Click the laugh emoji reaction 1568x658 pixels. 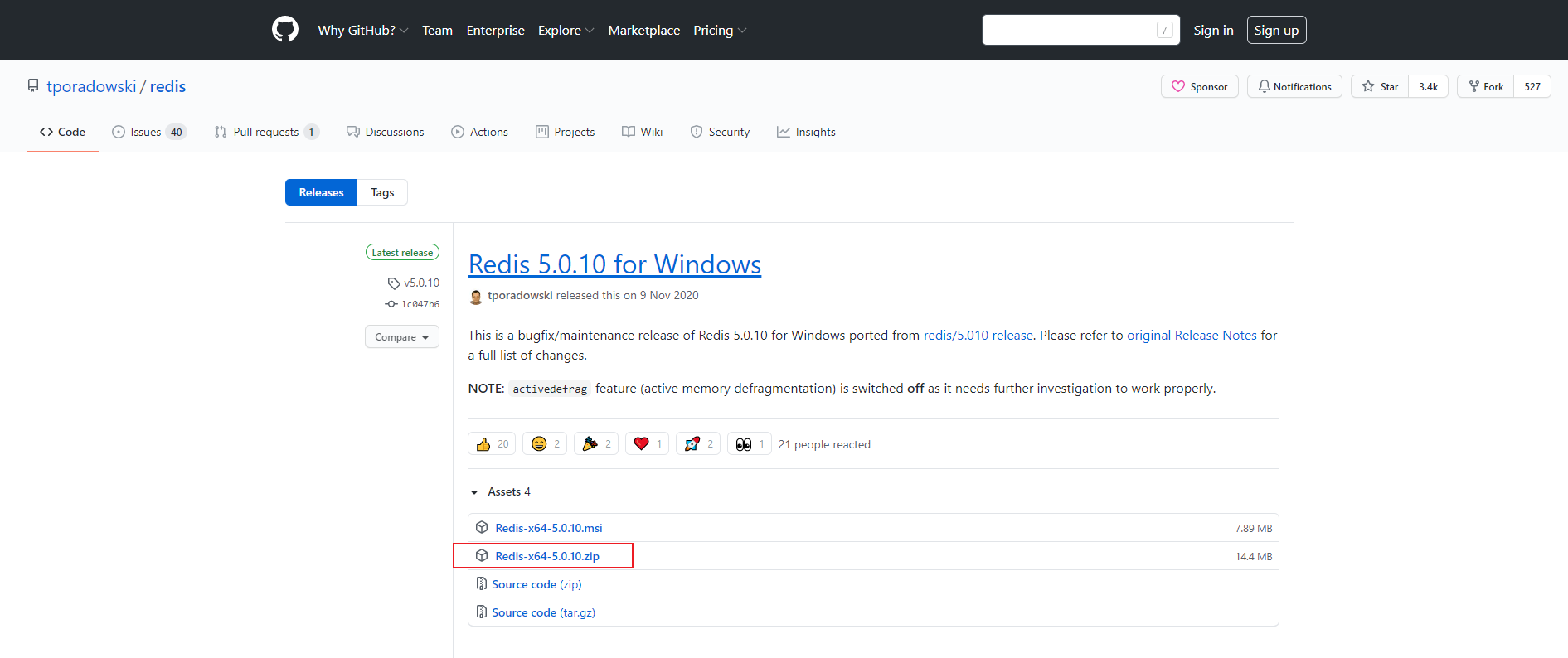pos(545,444)
